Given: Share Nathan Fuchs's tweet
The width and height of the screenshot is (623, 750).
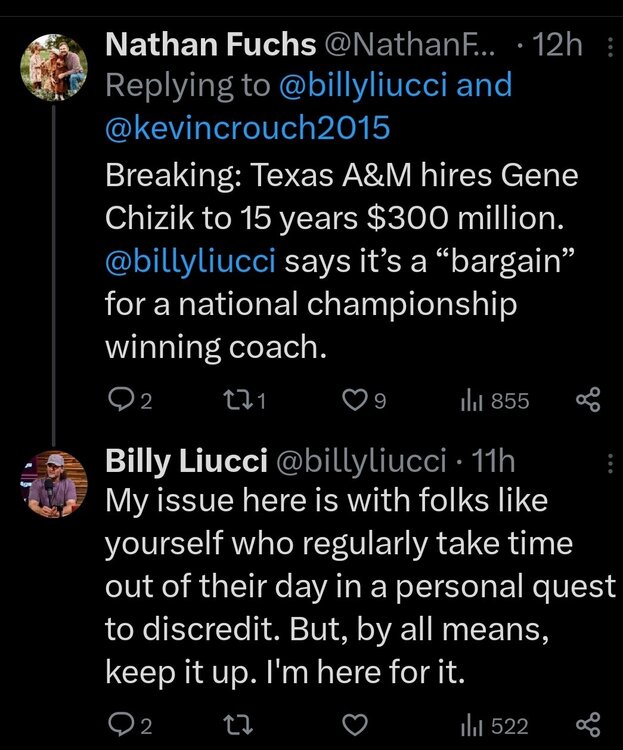Looking at the screenshot, I should [588, 401].
